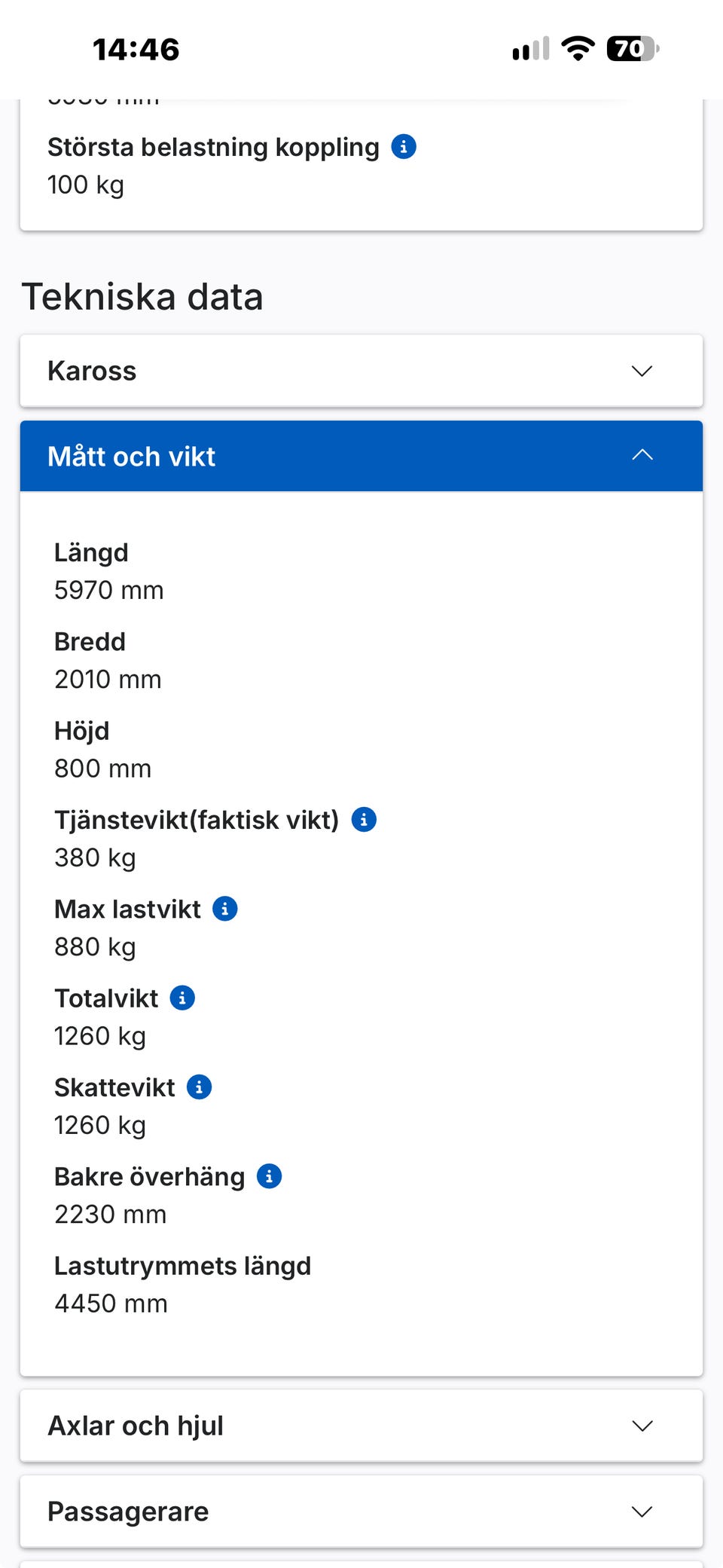Tap the Wi-Fi status icon
Viewport: 723px width, 1568px height.
tap(578, 49)
